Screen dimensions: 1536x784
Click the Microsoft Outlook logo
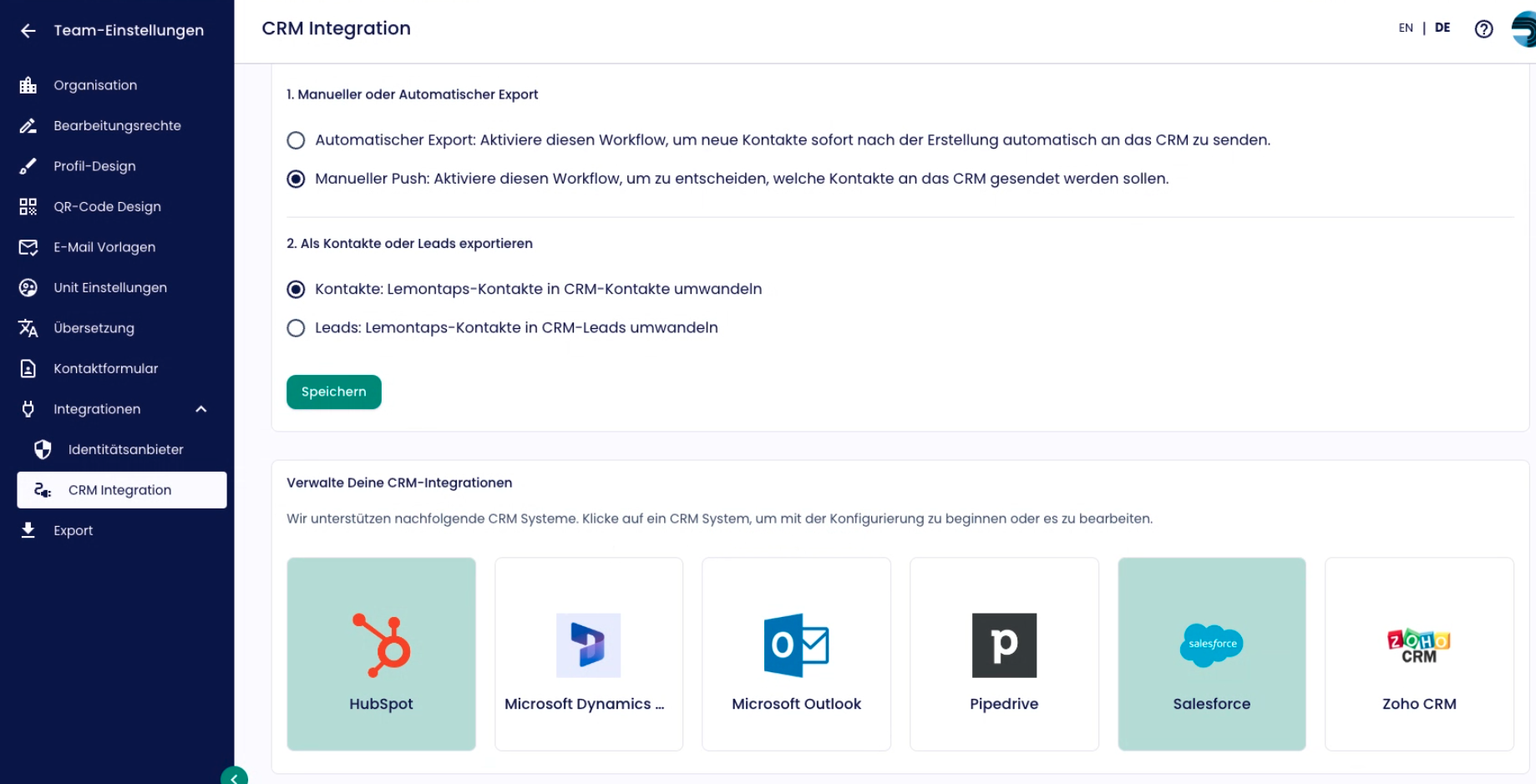pyautogui.click(x=796, y=645)
